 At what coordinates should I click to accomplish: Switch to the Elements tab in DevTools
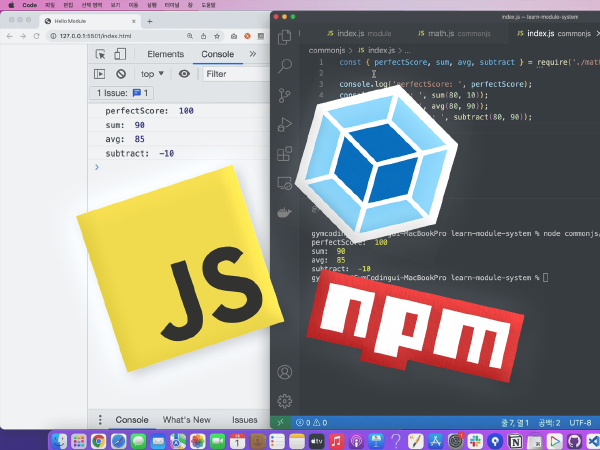pos(165,54)
